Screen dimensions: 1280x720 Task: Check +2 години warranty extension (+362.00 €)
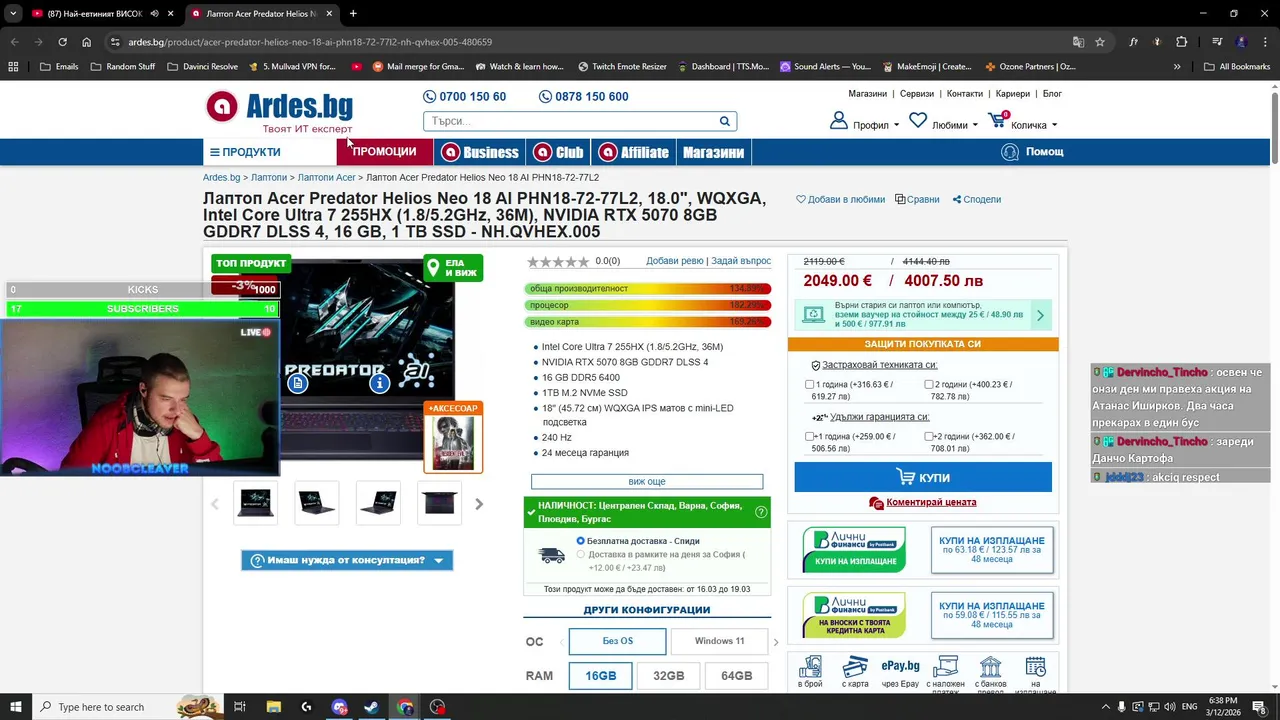pos(929,436)
